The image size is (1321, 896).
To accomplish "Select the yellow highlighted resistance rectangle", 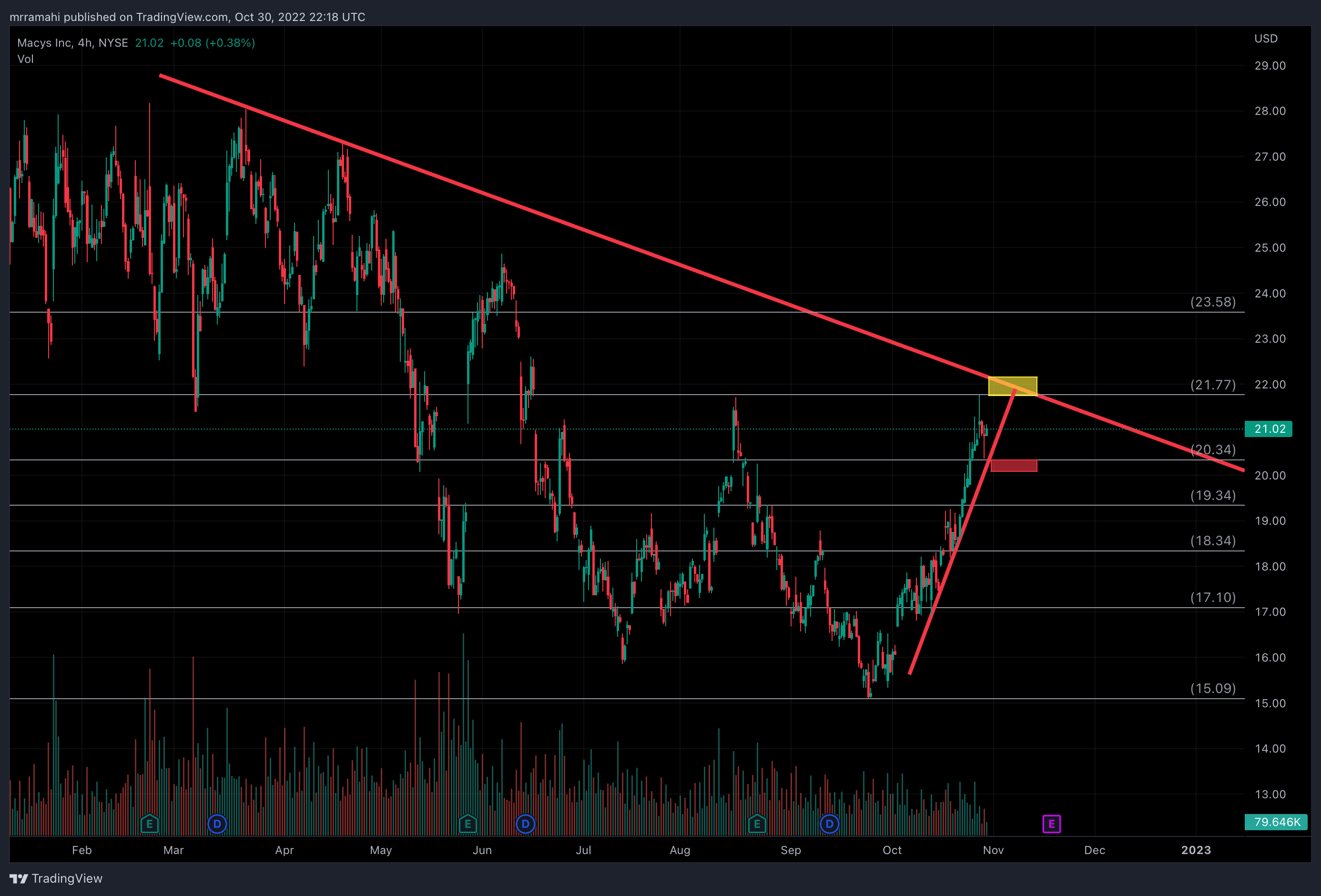I will [x=1012, y=386].
